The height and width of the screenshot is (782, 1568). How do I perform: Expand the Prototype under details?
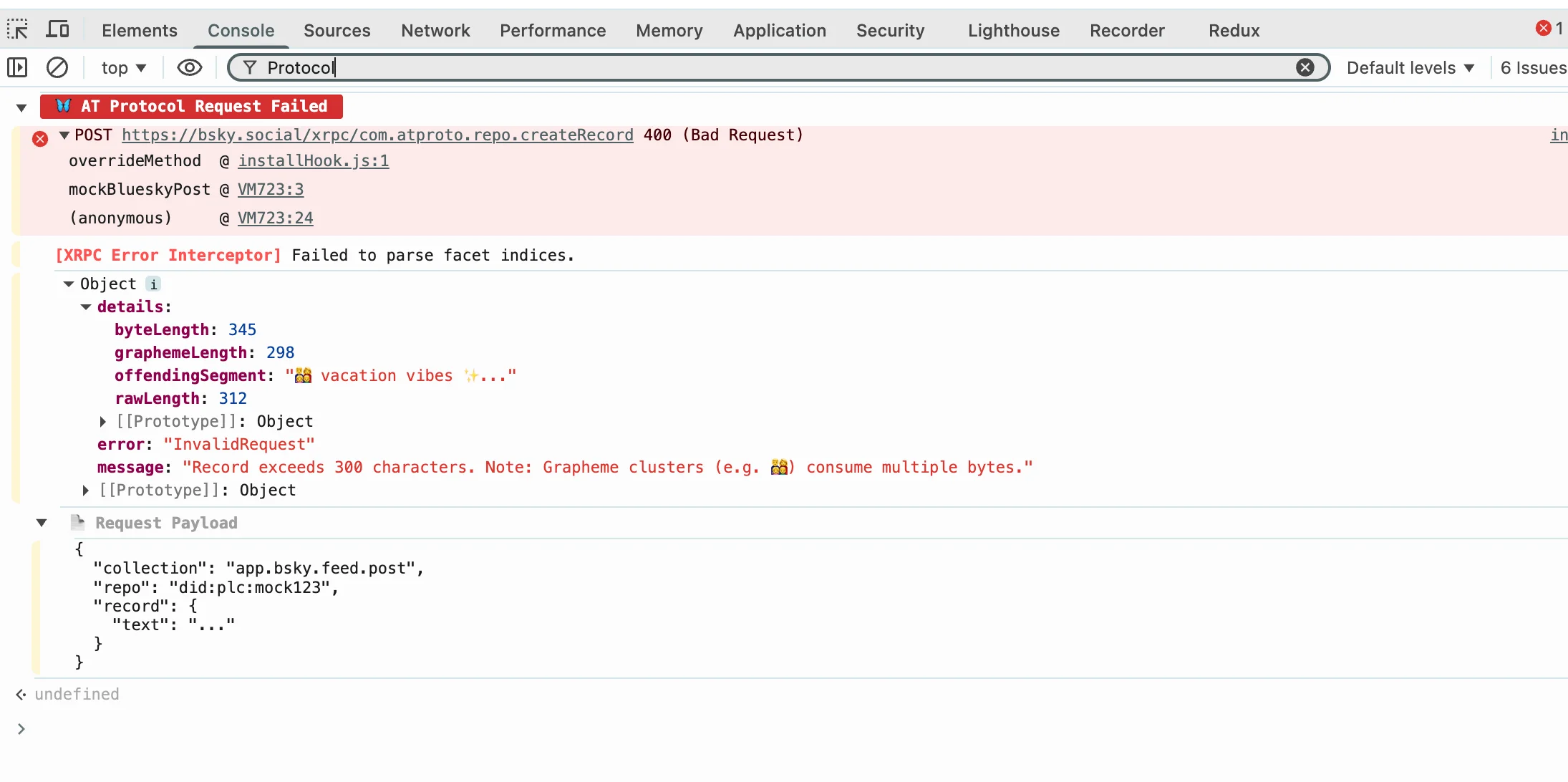coord(102,421)
